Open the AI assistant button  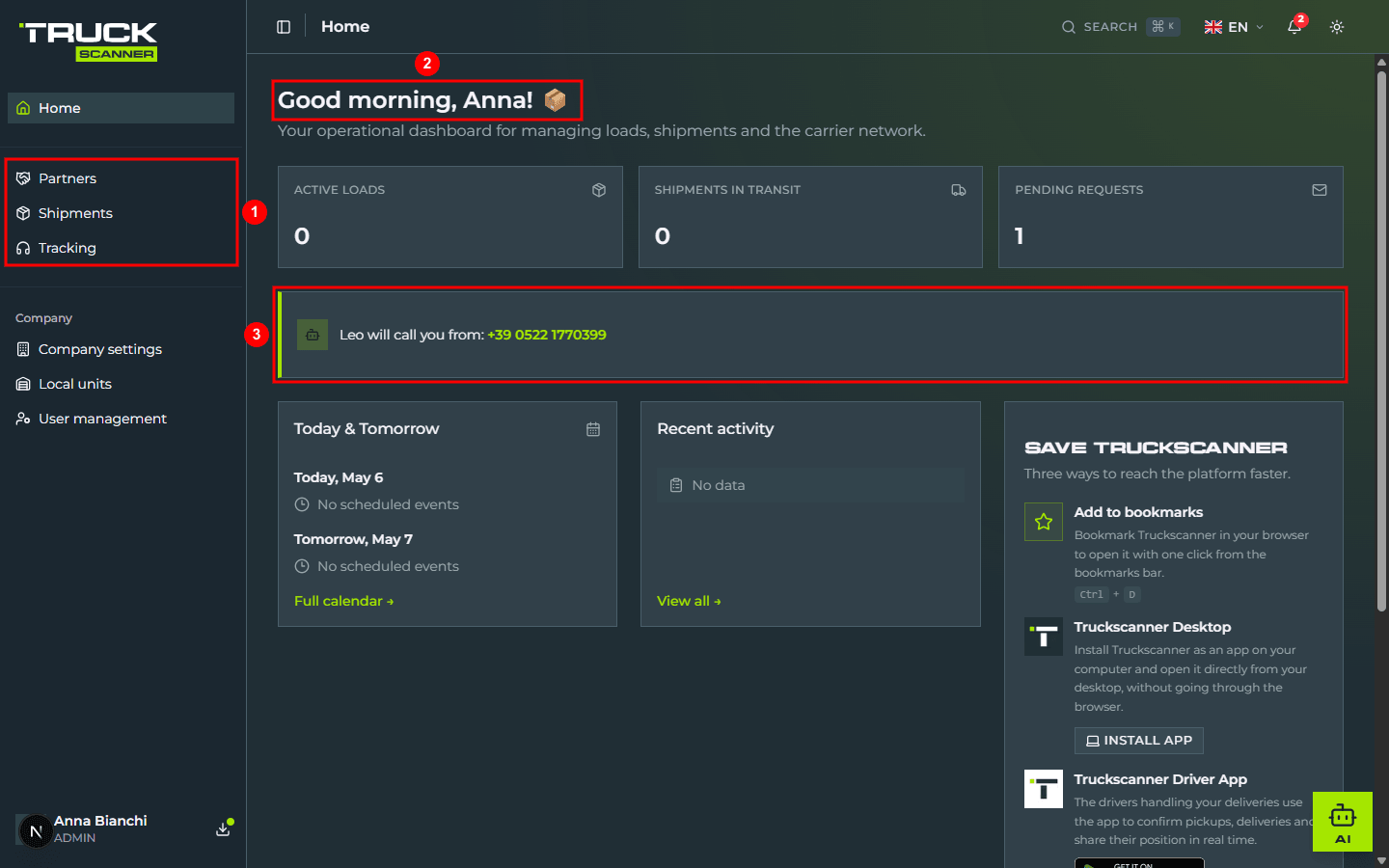click(1343, 822)
